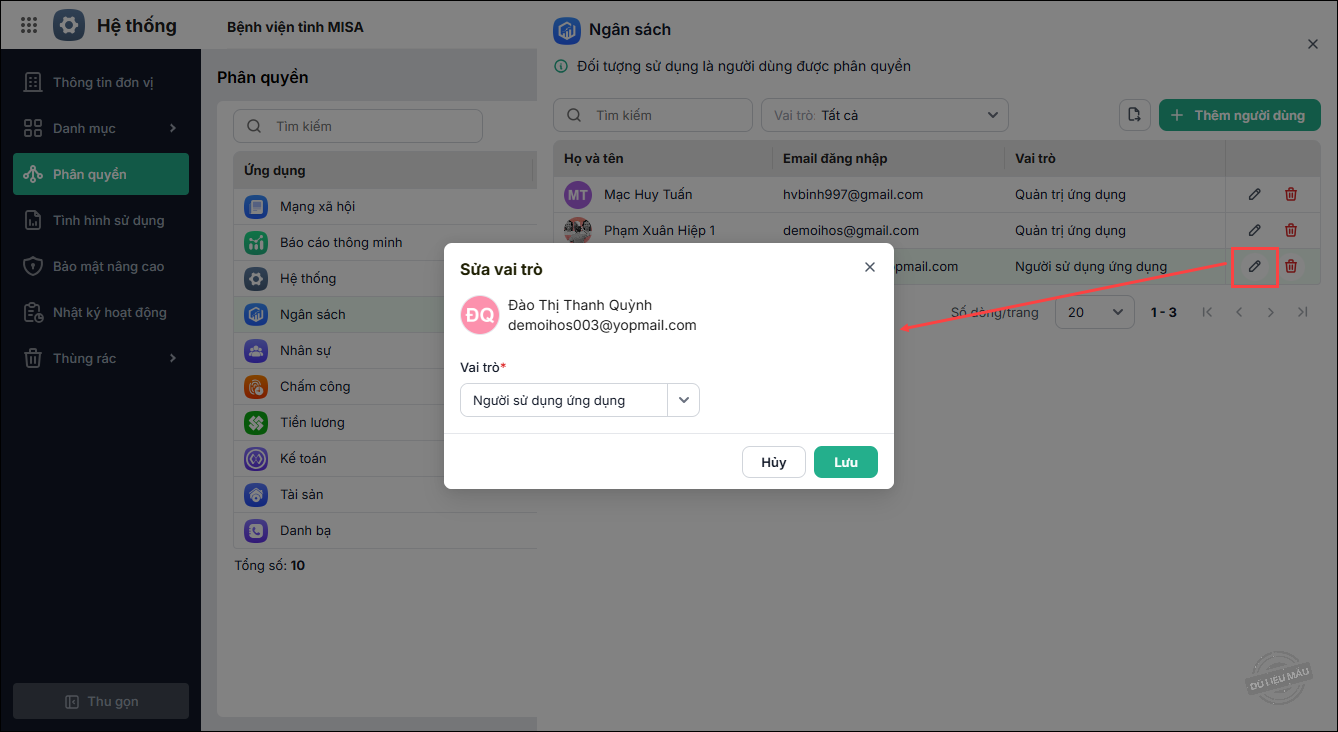Delete user Phạm Xuân Hiệp 1
Screen dimensions: 1338x732
click(x=1291, y=230)
